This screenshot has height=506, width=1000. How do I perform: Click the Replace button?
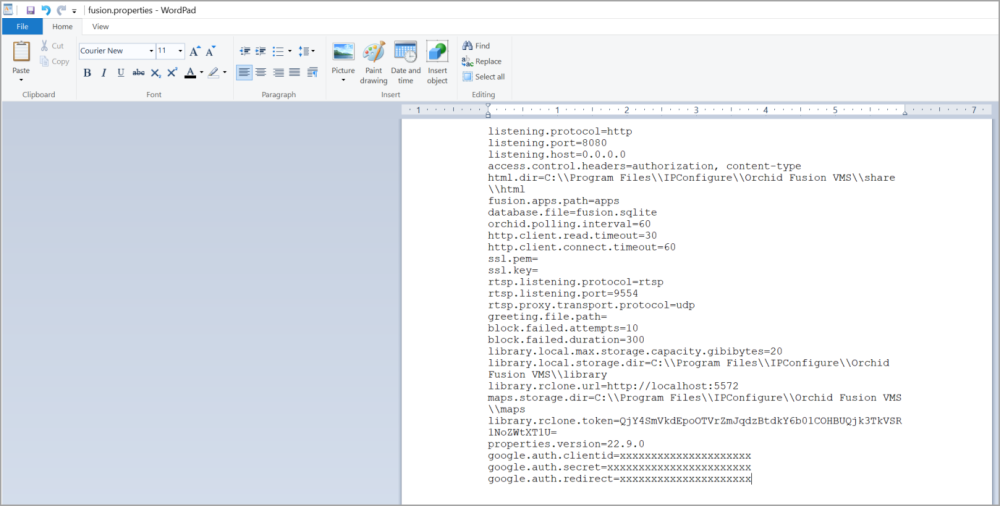pyautogui.click(x=482, y=61)
